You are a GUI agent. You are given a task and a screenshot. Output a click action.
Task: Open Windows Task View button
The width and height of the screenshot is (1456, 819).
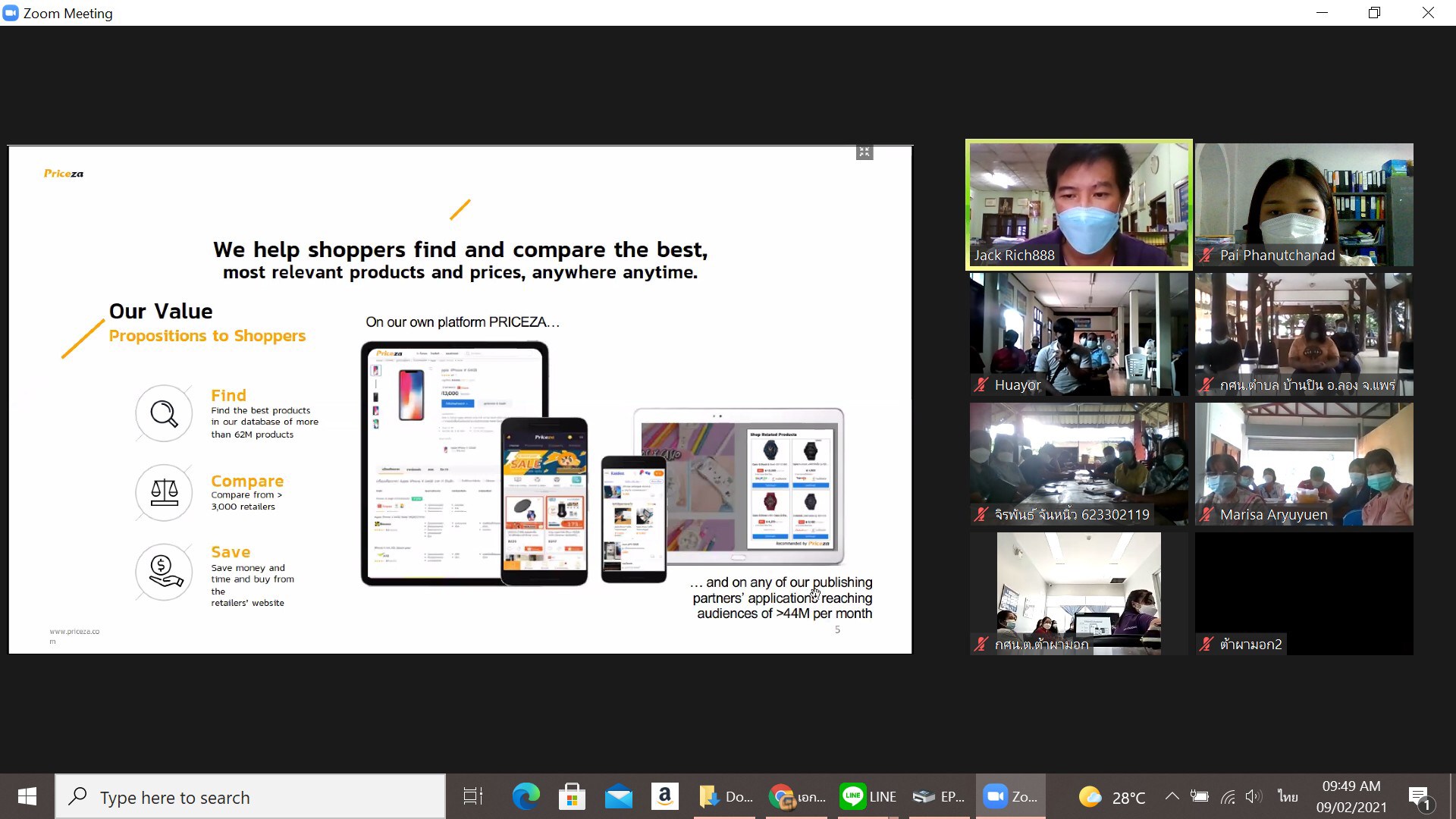(x=473, y=796)
